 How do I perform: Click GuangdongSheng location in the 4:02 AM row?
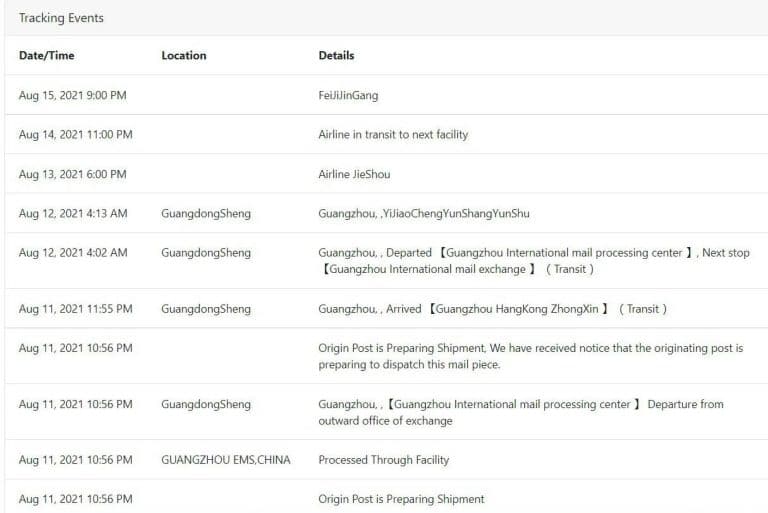[x=206, y=253]
